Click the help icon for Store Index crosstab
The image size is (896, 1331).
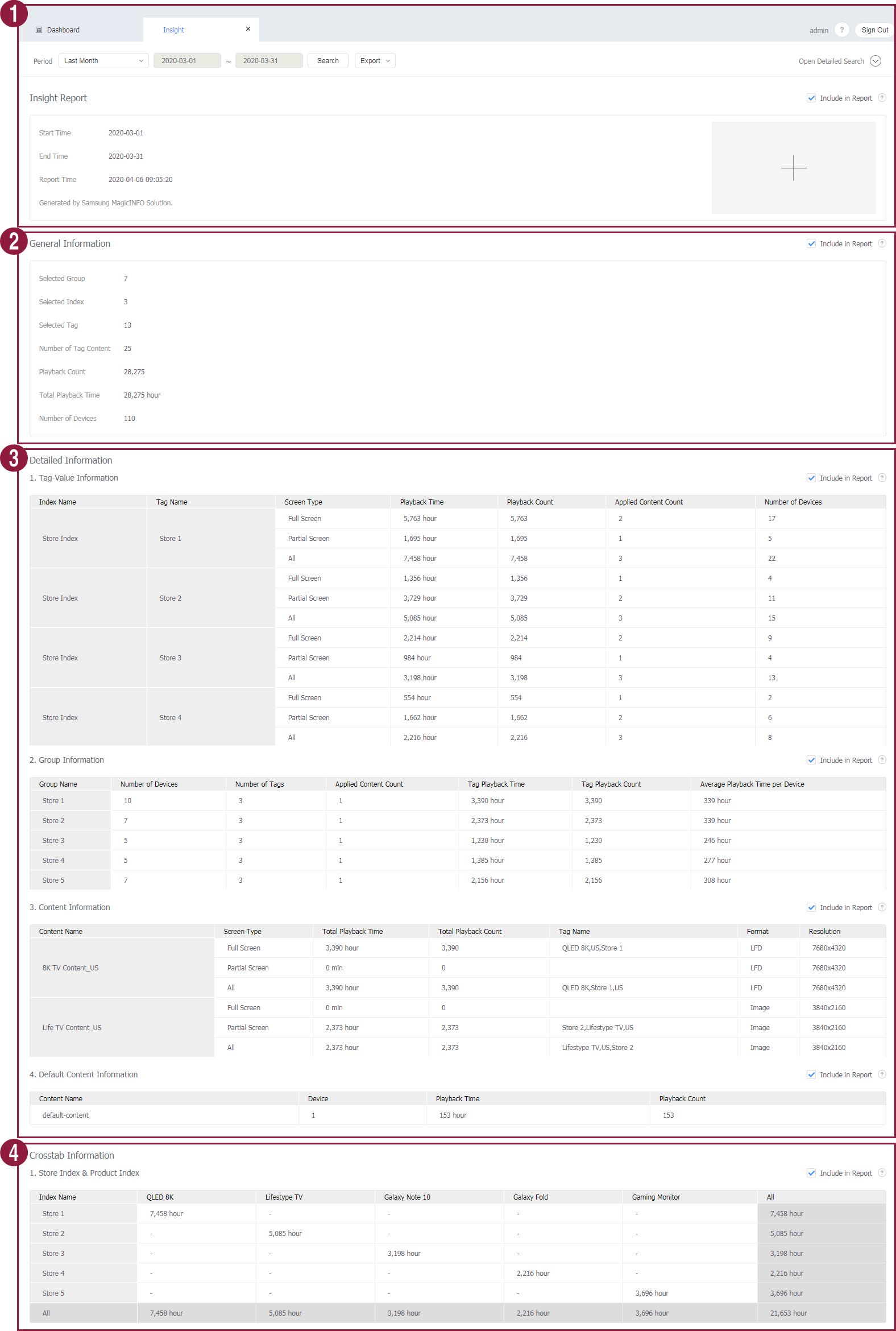tap(882, 1173)
